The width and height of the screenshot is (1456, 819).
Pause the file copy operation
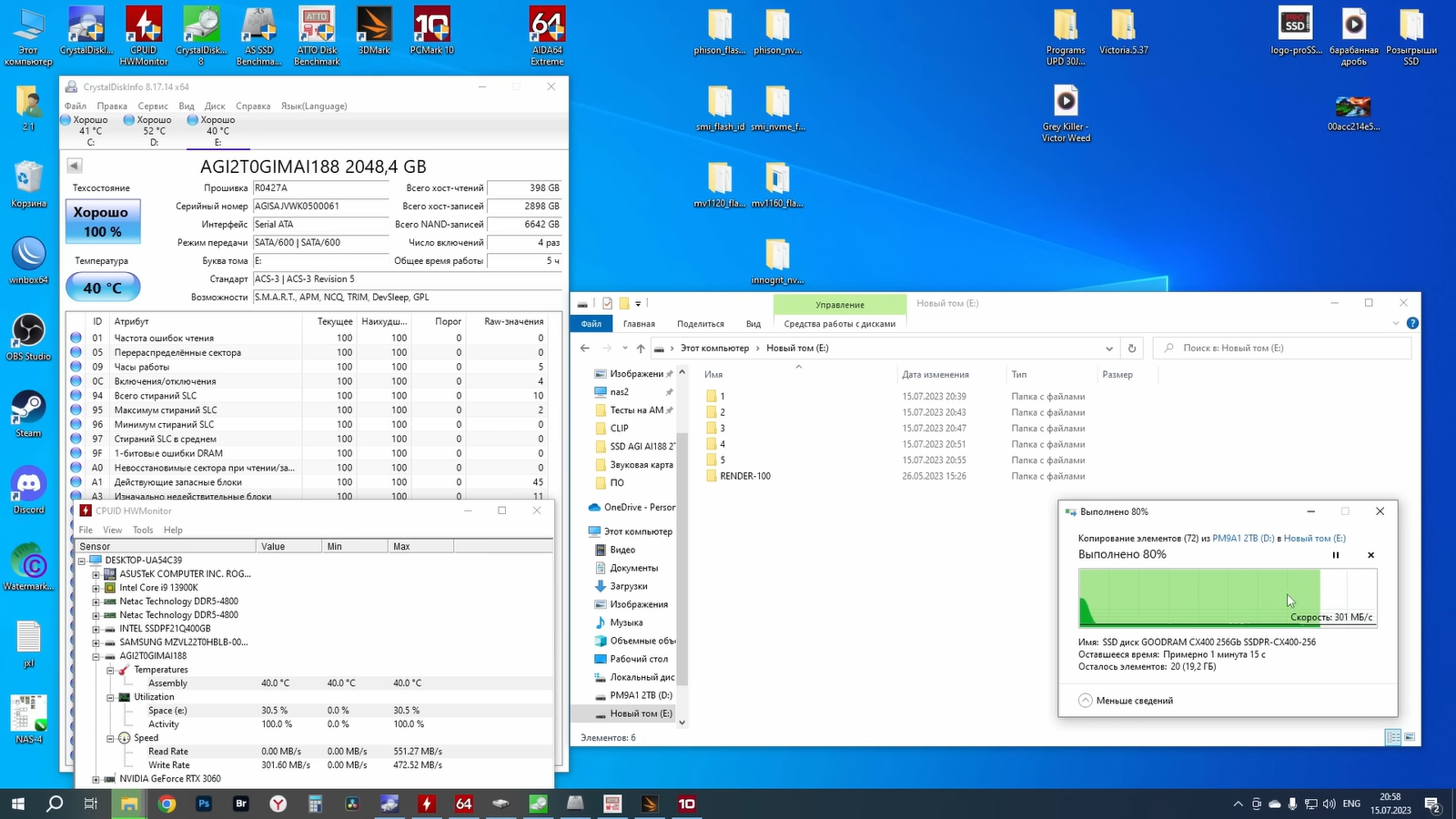[x=1336, y=555]
